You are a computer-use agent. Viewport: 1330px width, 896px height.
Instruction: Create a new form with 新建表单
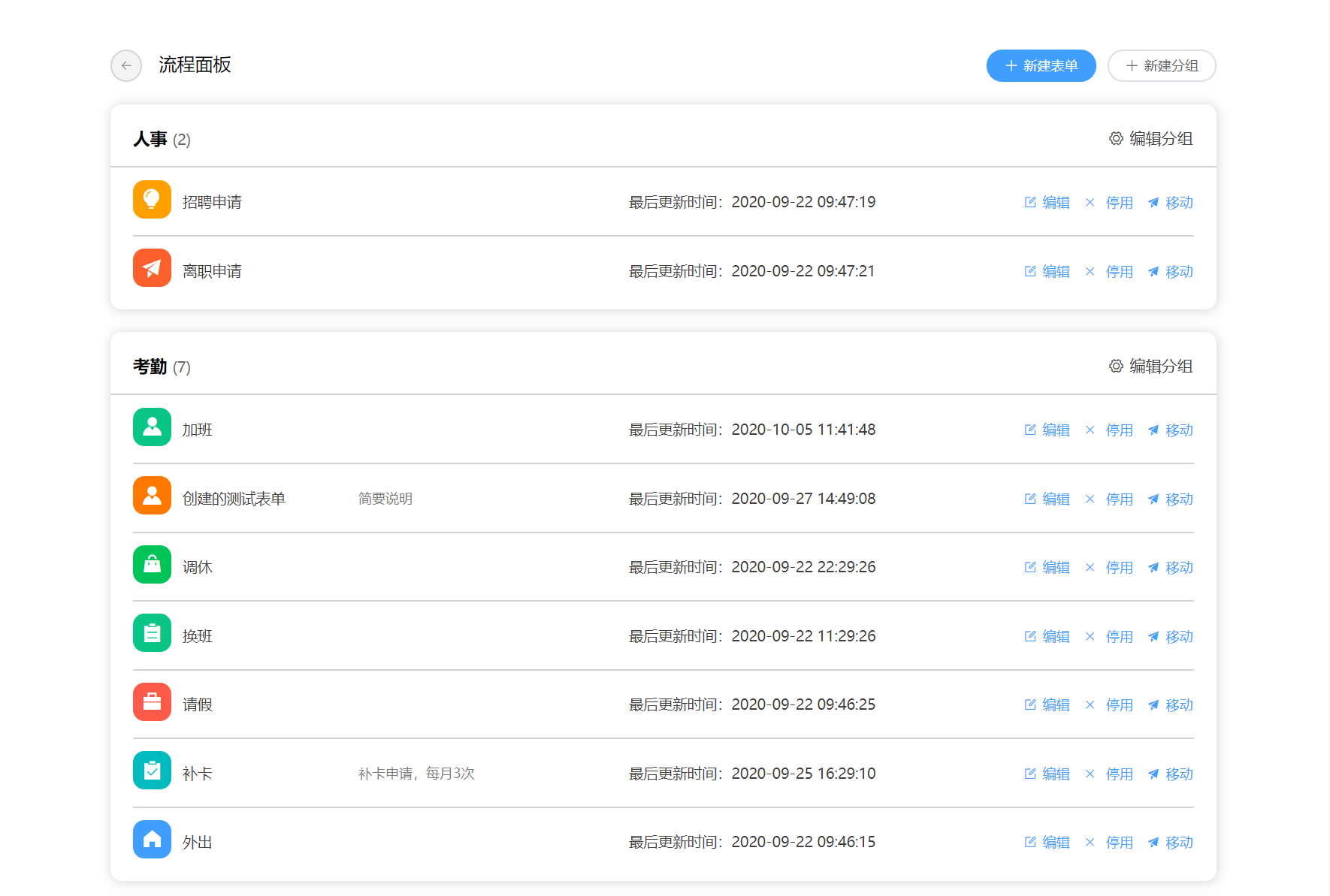click(x=1041, y=66)
